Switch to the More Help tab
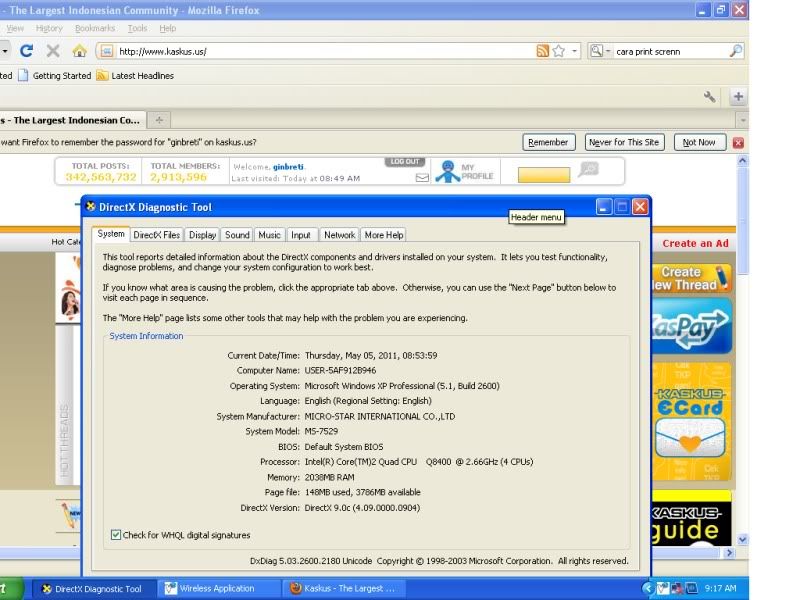This screenshot has height=600, width=800. pos(384,235)
